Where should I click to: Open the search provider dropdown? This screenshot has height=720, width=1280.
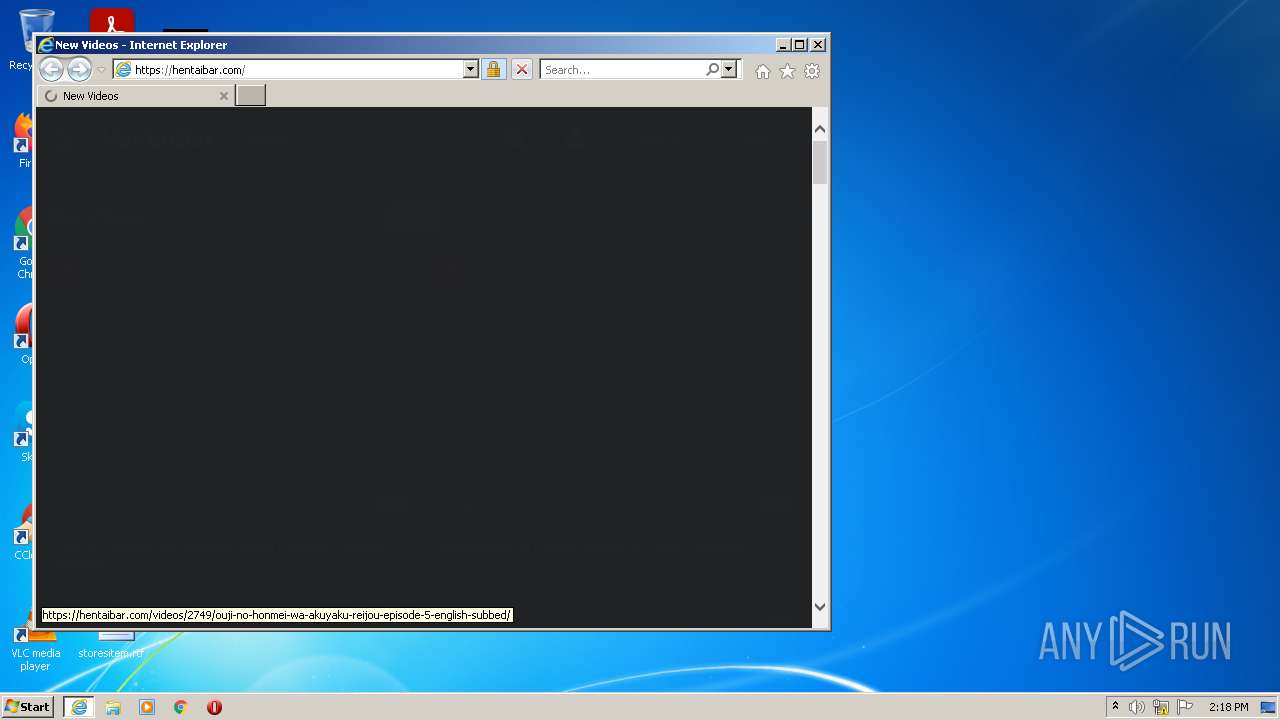point(729,69)
